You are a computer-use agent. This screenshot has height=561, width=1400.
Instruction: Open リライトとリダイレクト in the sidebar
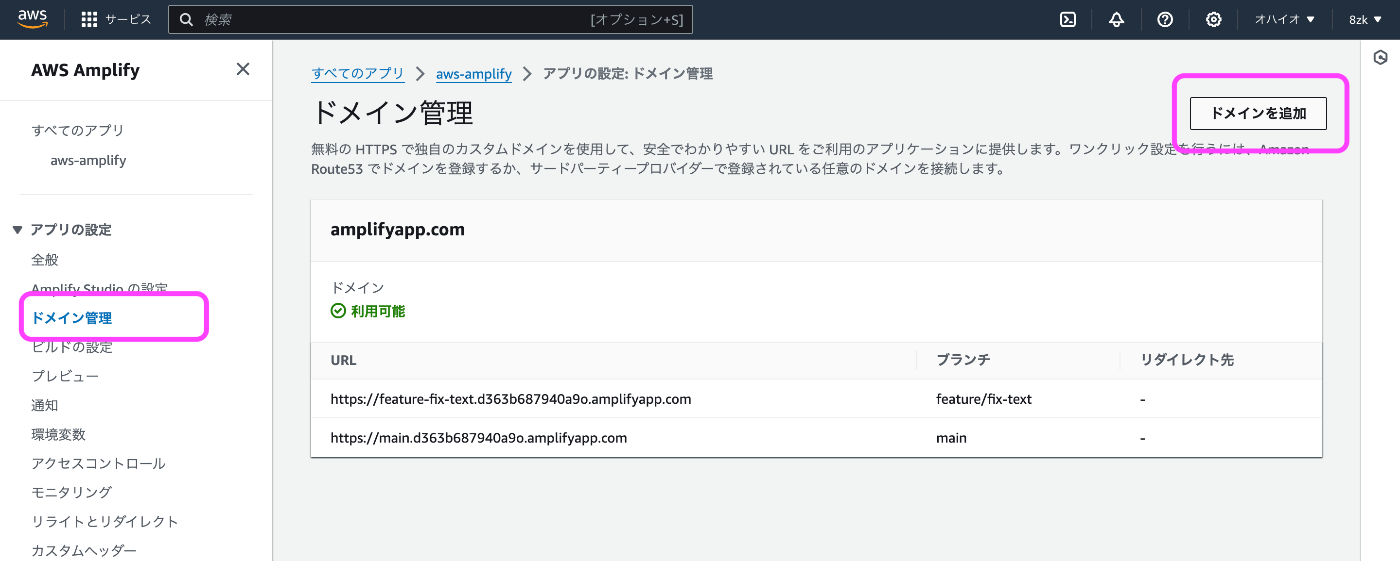click(105, 521)
